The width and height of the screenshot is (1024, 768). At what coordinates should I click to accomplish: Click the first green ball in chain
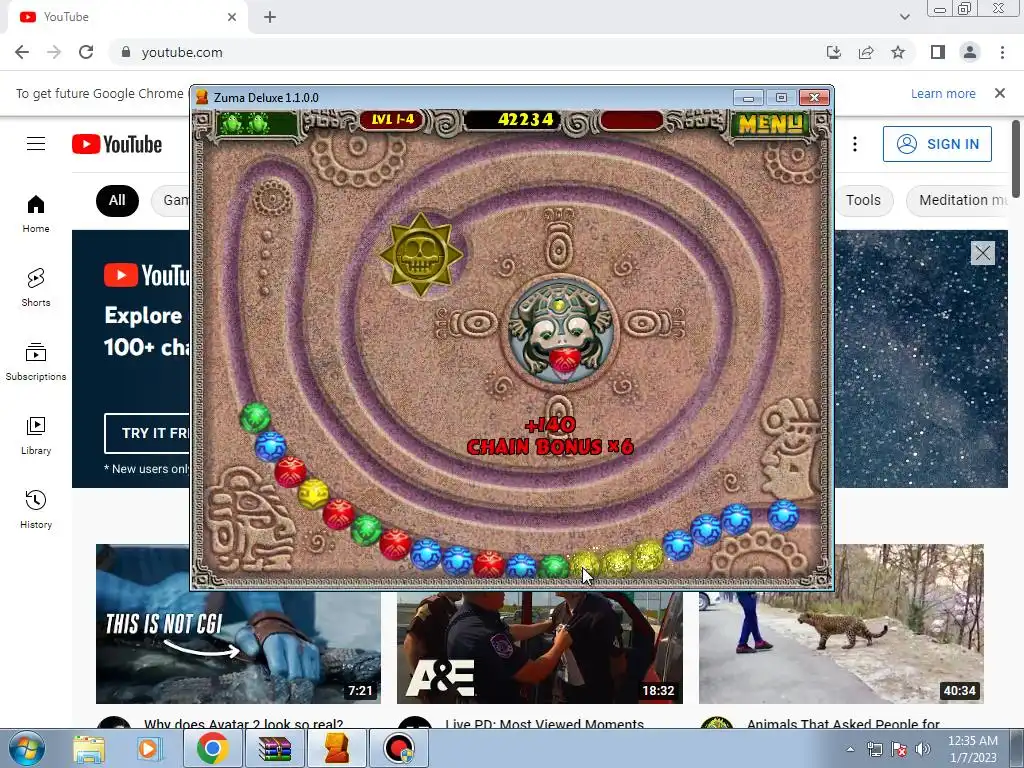coord(255,417)
